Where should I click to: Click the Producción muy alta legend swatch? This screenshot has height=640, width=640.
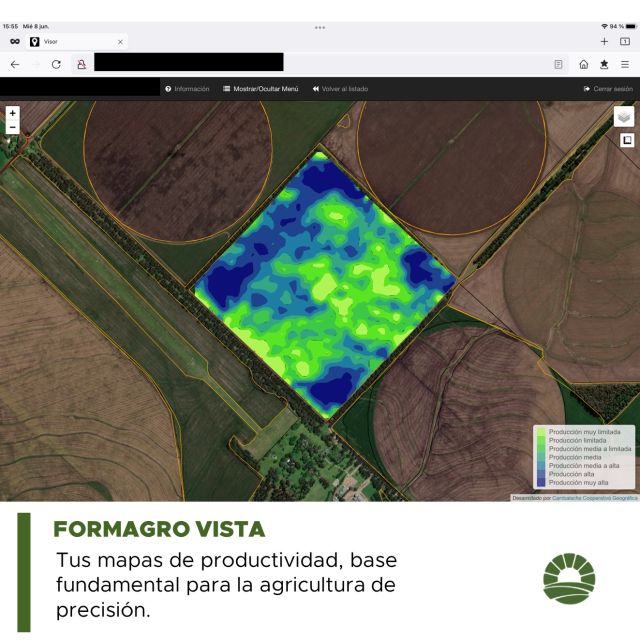point(541,482)
